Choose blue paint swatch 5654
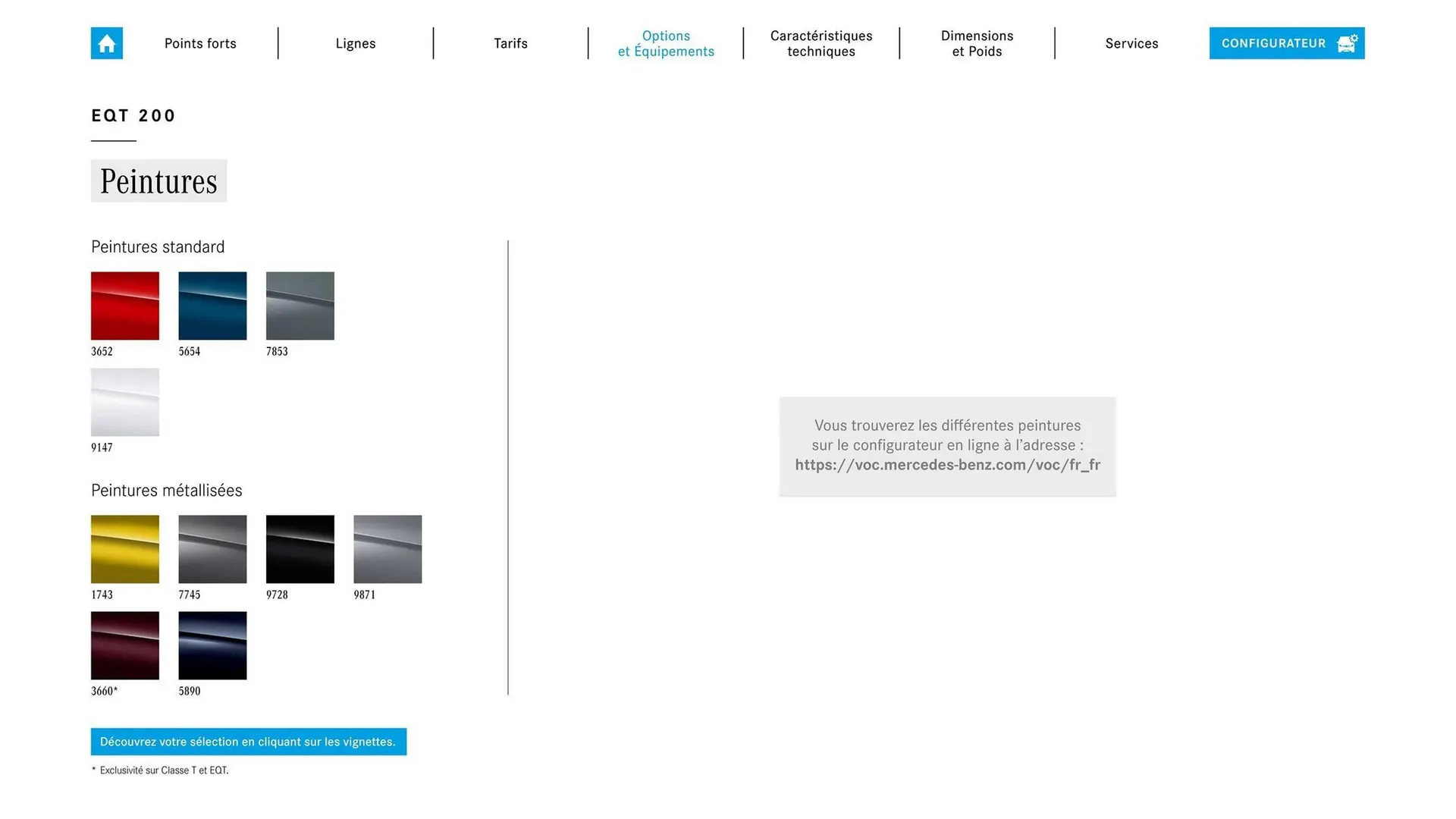The height and width of the screenshot is (819, 1456). point(212,306)
